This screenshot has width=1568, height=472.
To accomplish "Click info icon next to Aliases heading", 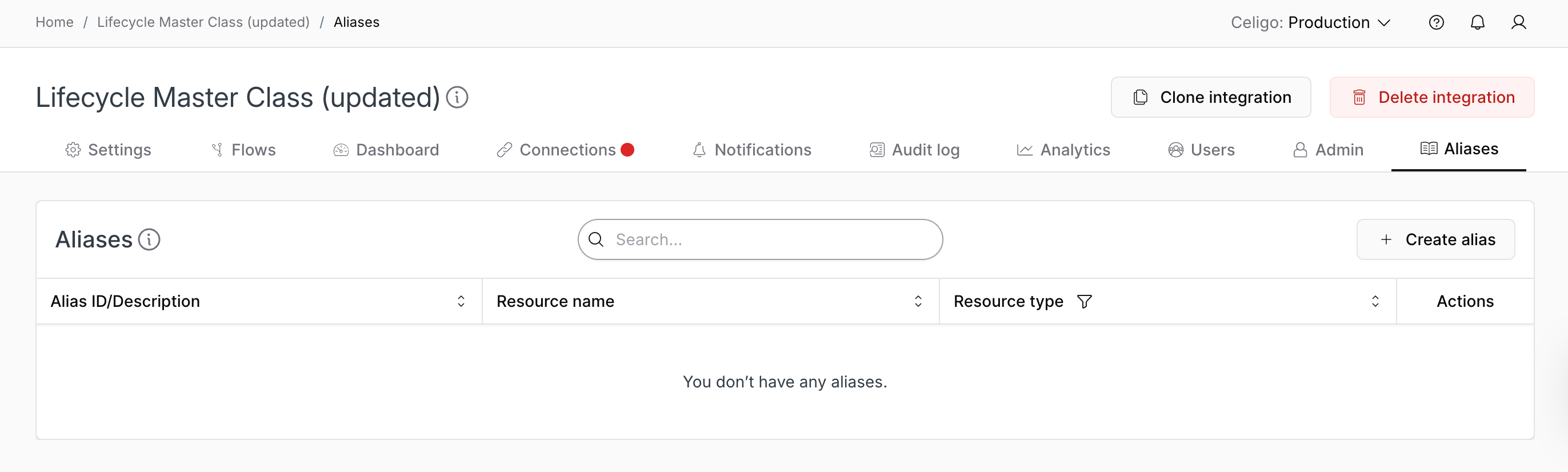I will (149, 239).
